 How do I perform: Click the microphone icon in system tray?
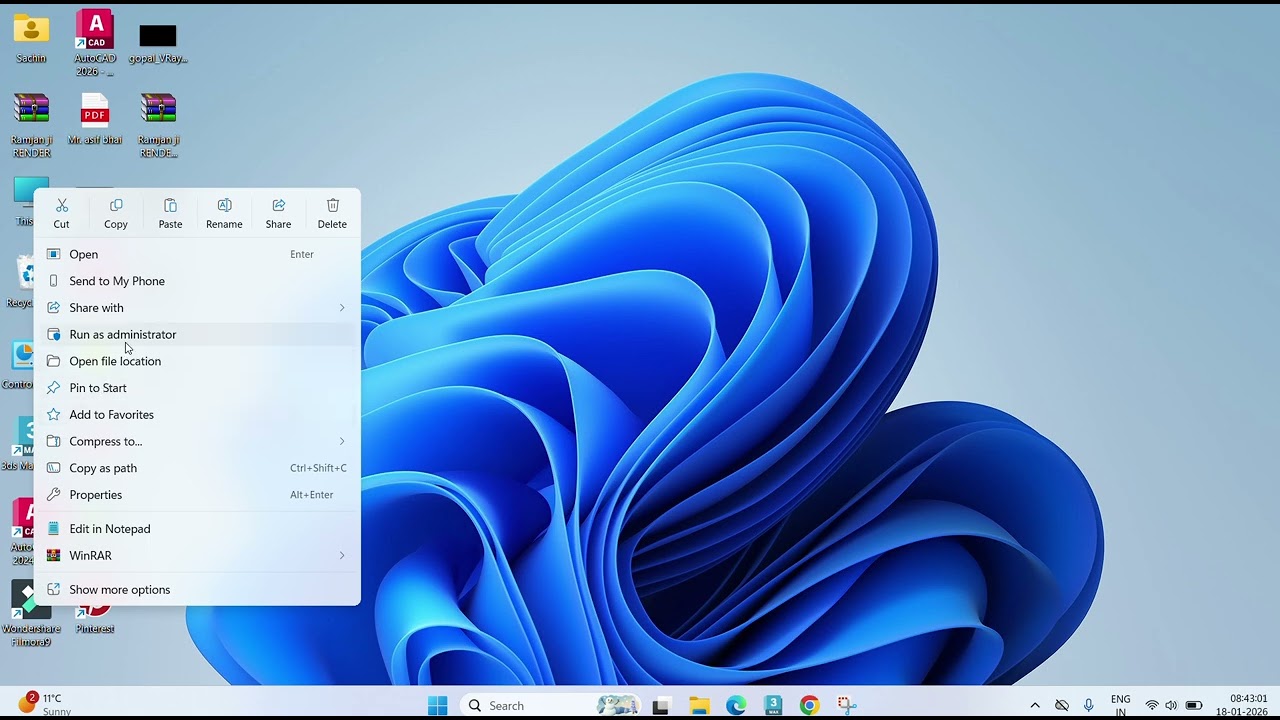1089,706
